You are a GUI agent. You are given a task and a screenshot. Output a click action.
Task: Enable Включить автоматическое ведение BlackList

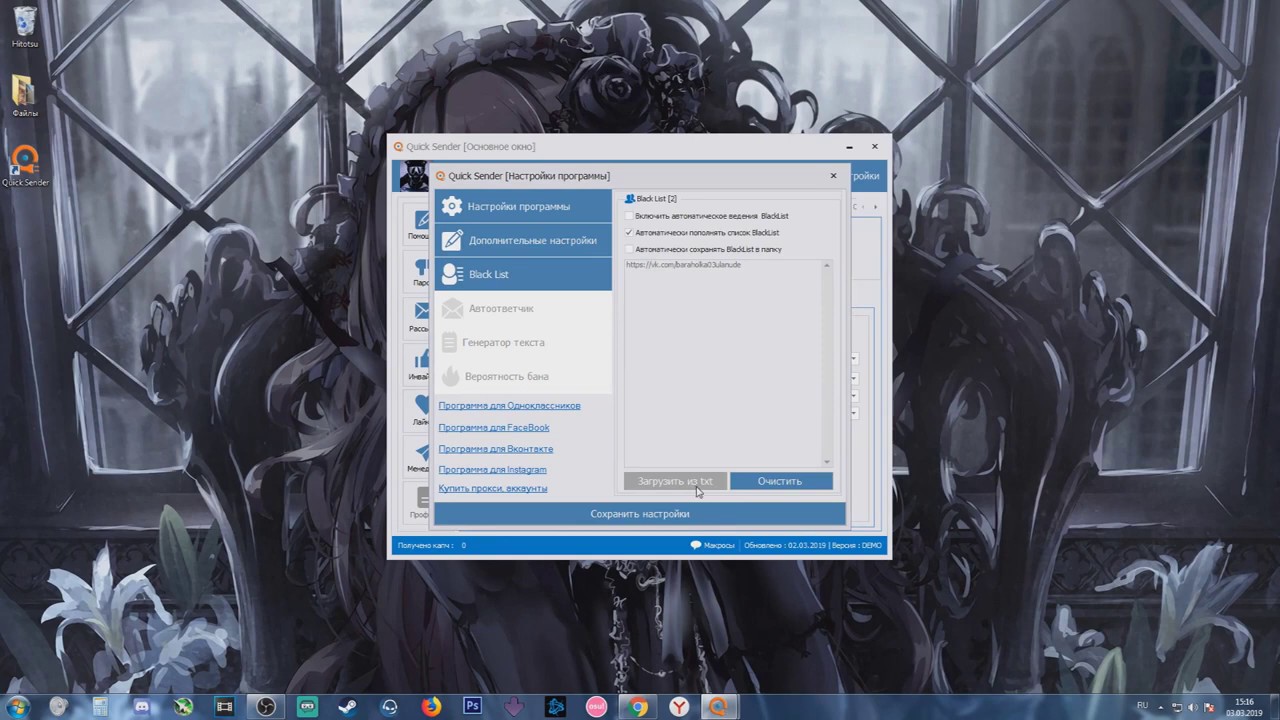[x=629, y=216]
